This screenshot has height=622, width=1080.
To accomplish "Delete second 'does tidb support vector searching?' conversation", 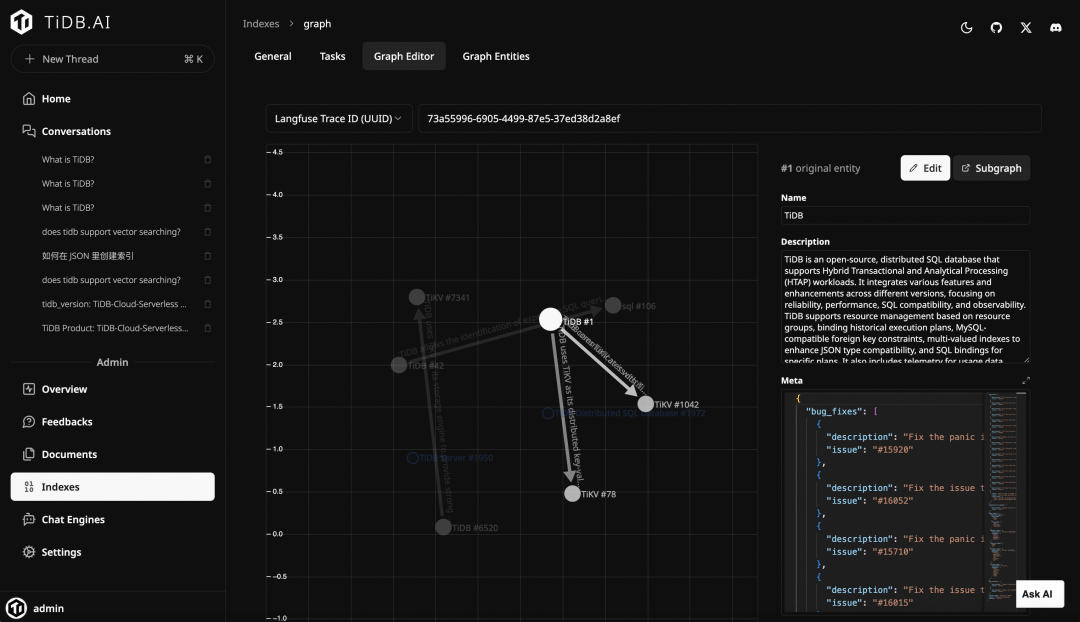I will [207, 280].
